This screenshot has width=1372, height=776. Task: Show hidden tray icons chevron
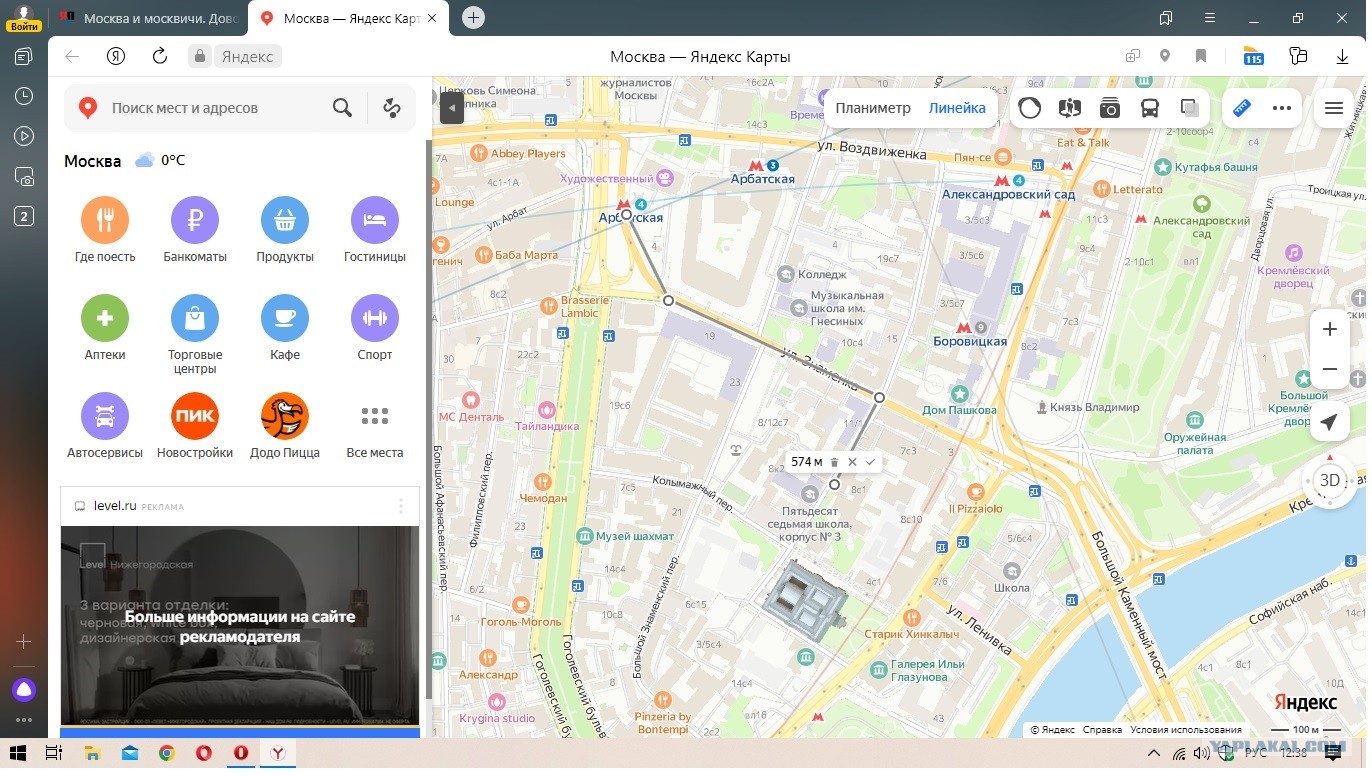(1154, 753)
